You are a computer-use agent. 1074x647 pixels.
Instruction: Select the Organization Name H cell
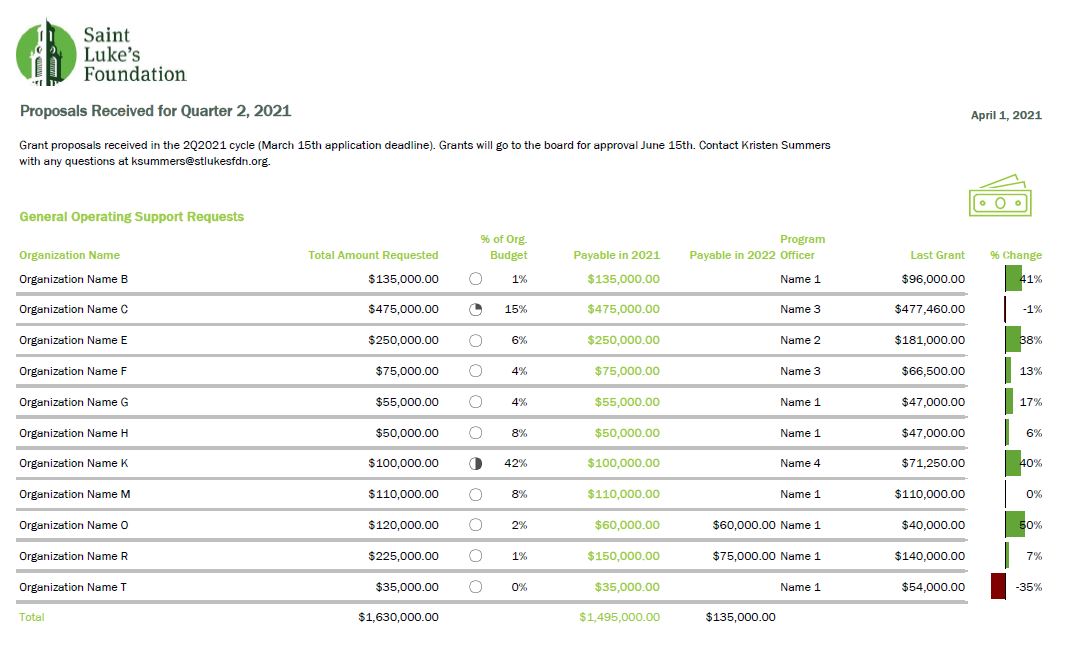(74, 433)
